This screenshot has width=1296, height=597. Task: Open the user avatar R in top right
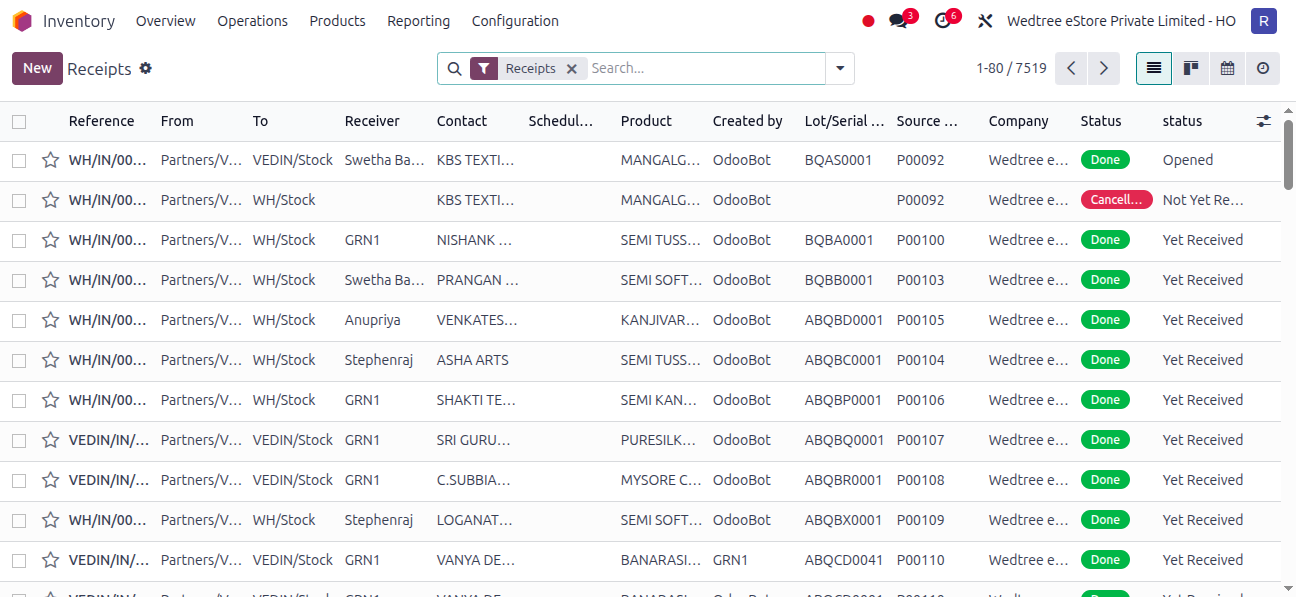click(x=1263, y=20)
